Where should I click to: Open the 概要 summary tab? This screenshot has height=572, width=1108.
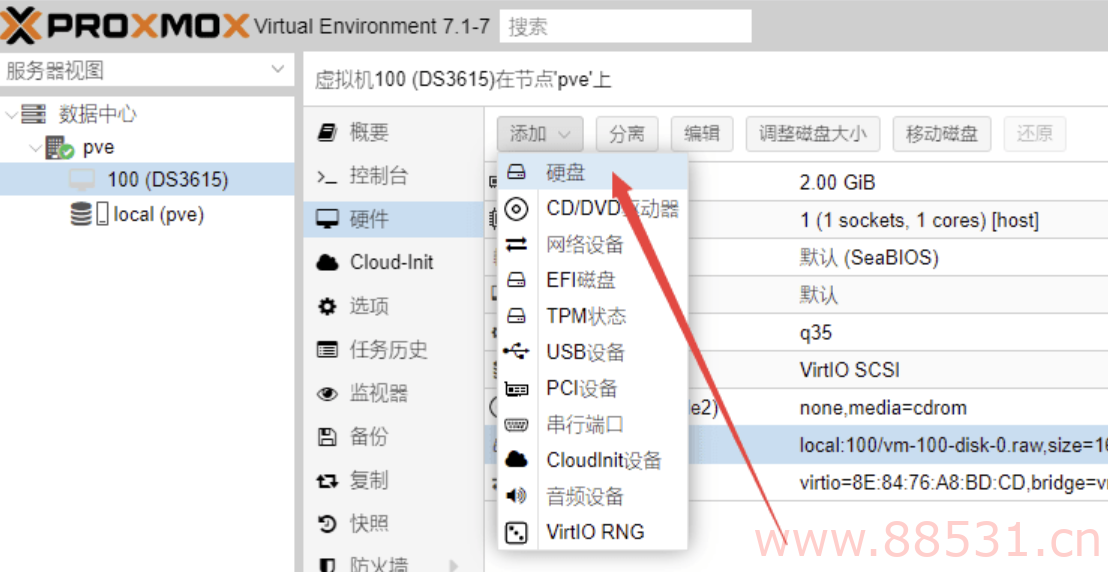[394, 132]
